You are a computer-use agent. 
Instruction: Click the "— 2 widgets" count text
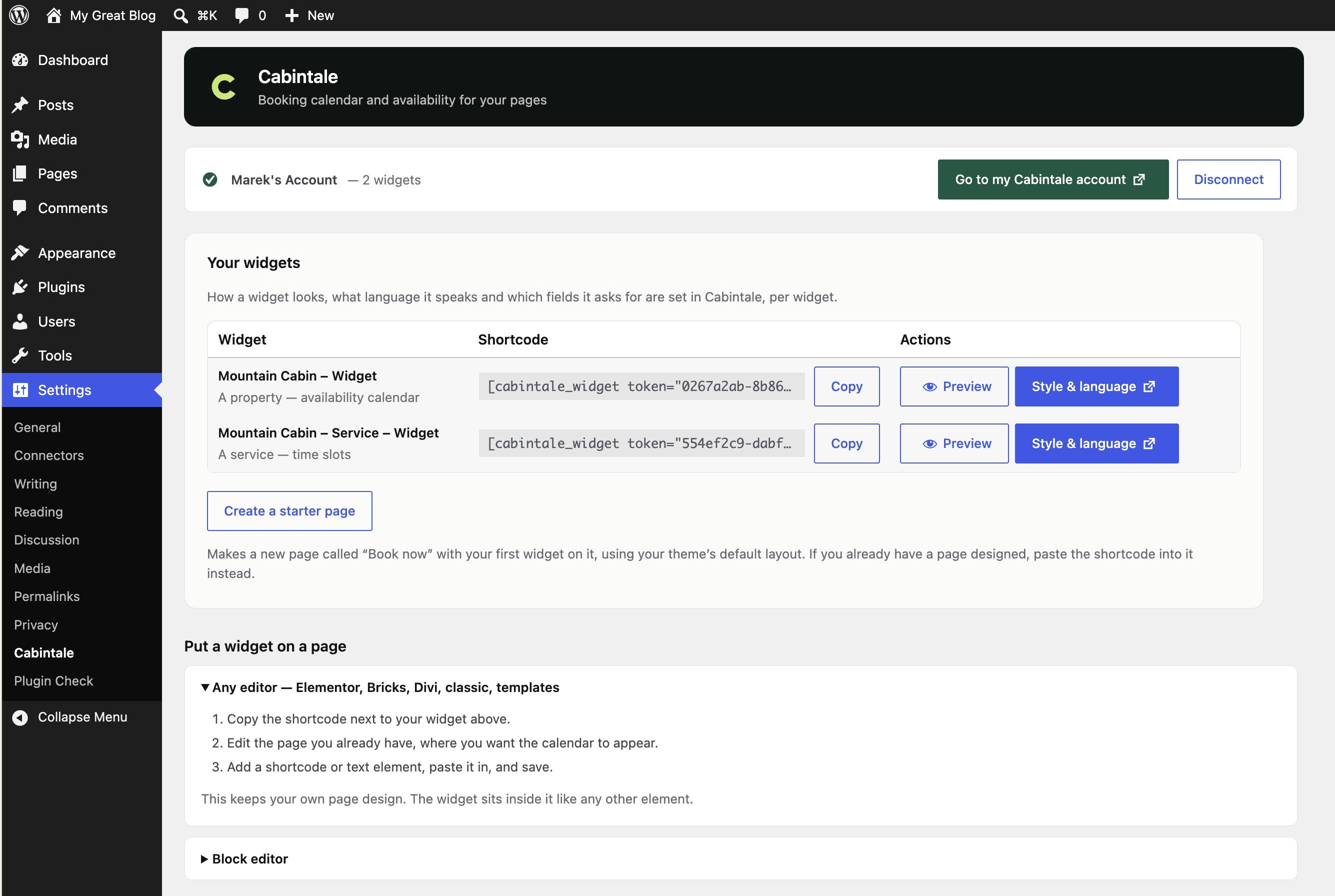(384, 180)
